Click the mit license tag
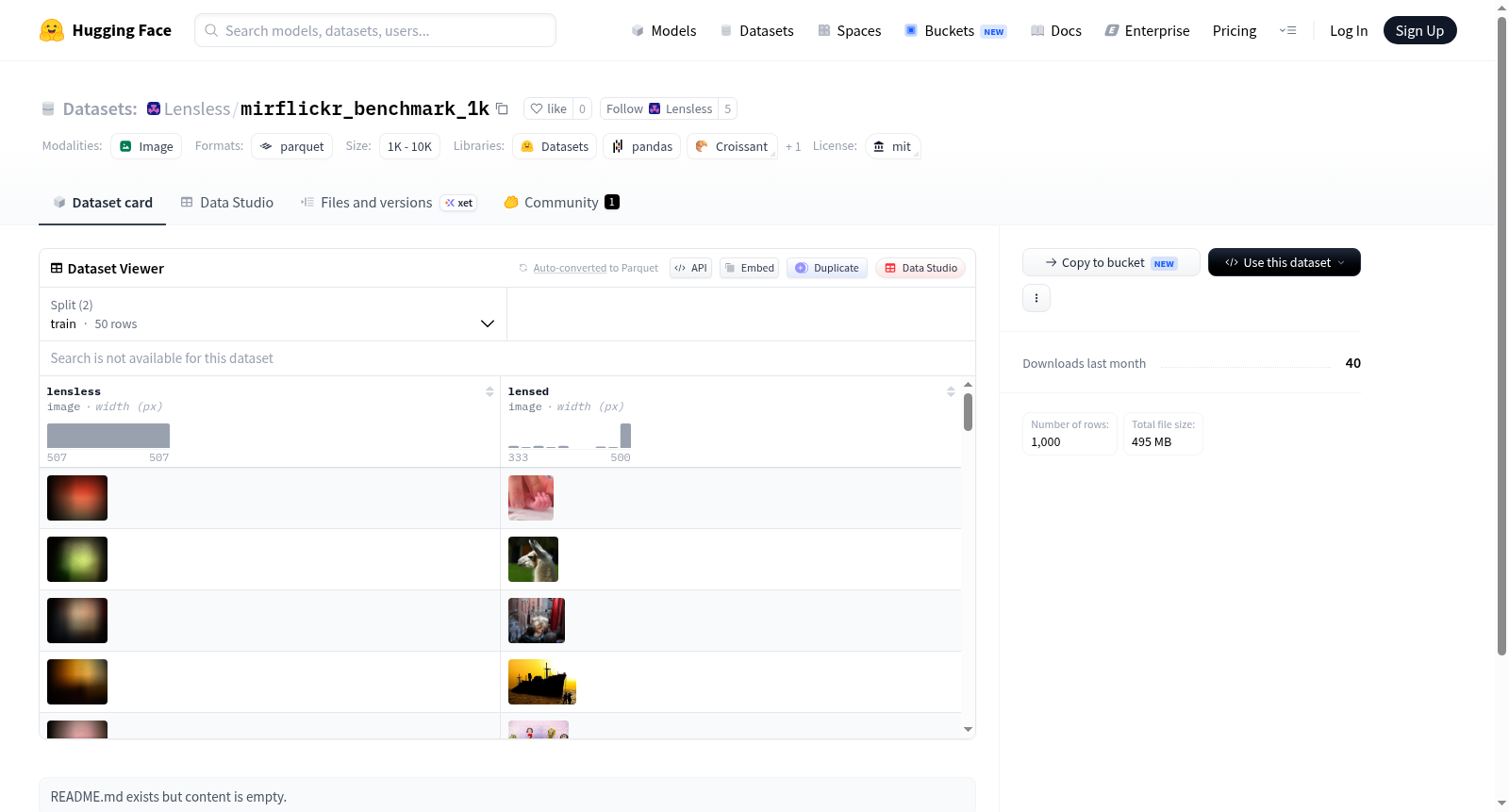This screenshot has height=812, width=1509. (x=892, y=146)
